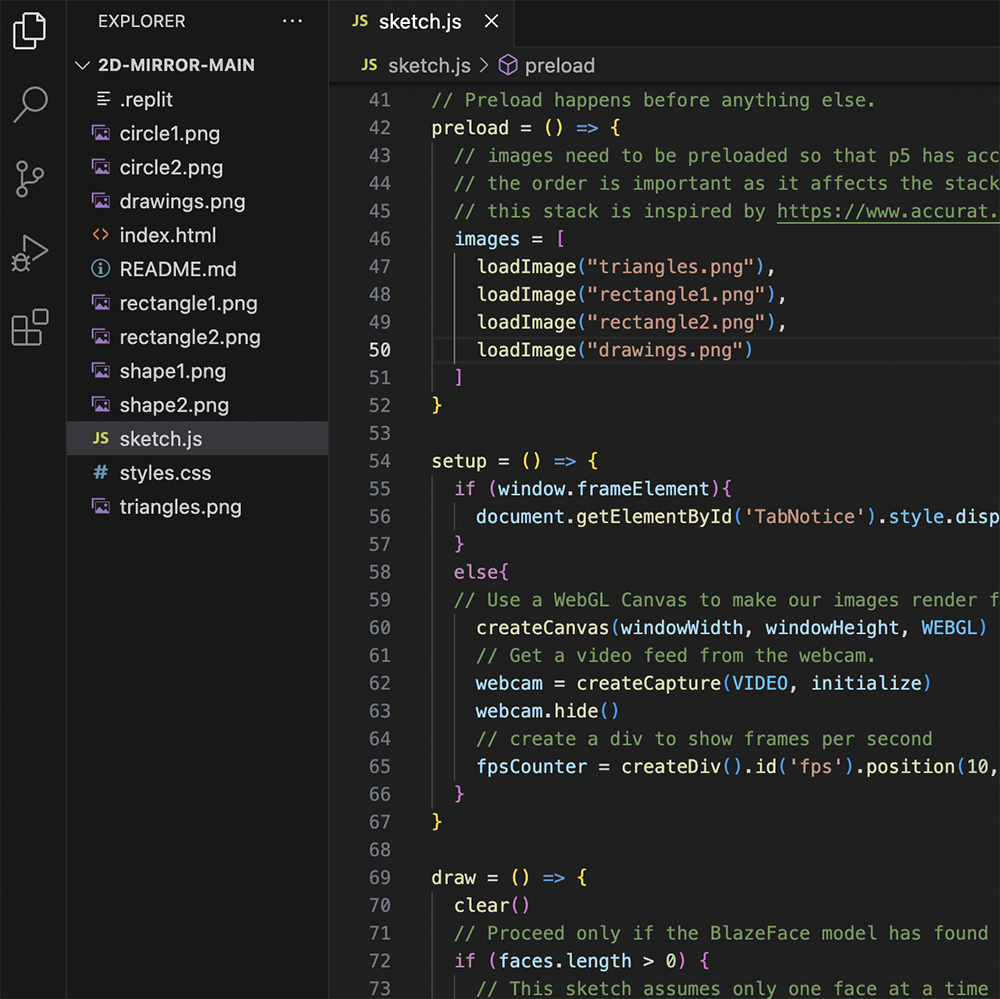The height and width of the screenshot is (999, 1000).
Task: Open the triangles.png image file
Action: (180, 507)
